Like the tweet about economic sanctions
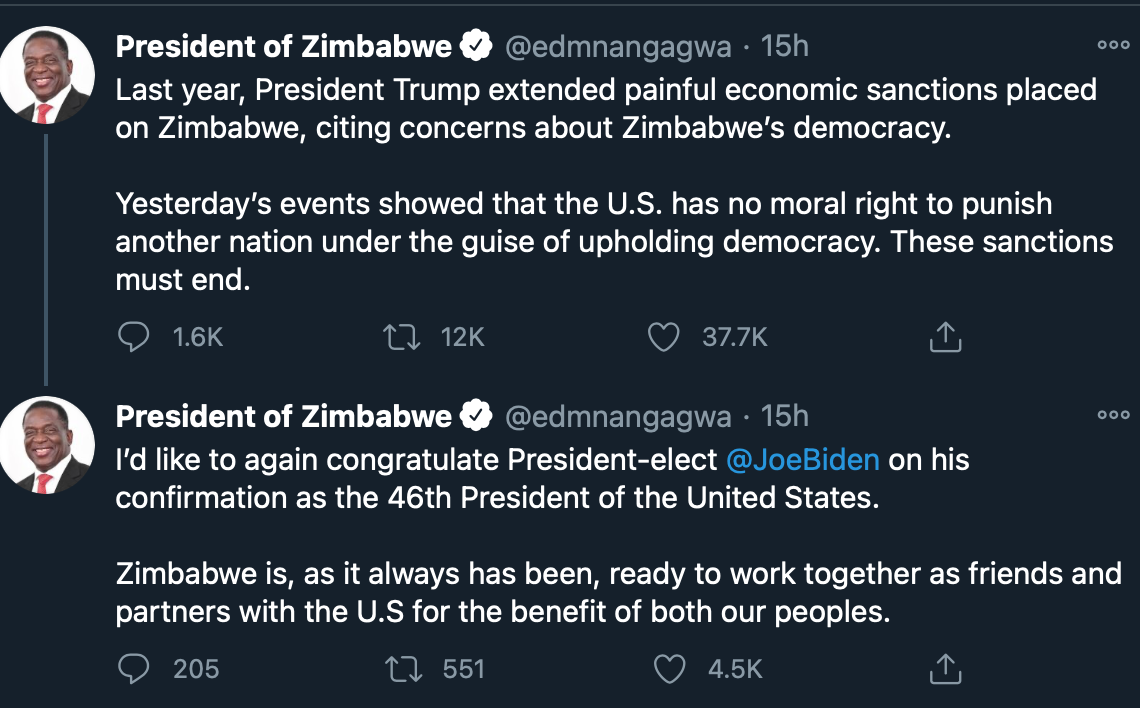1140x708 pixels. [664, 338]
